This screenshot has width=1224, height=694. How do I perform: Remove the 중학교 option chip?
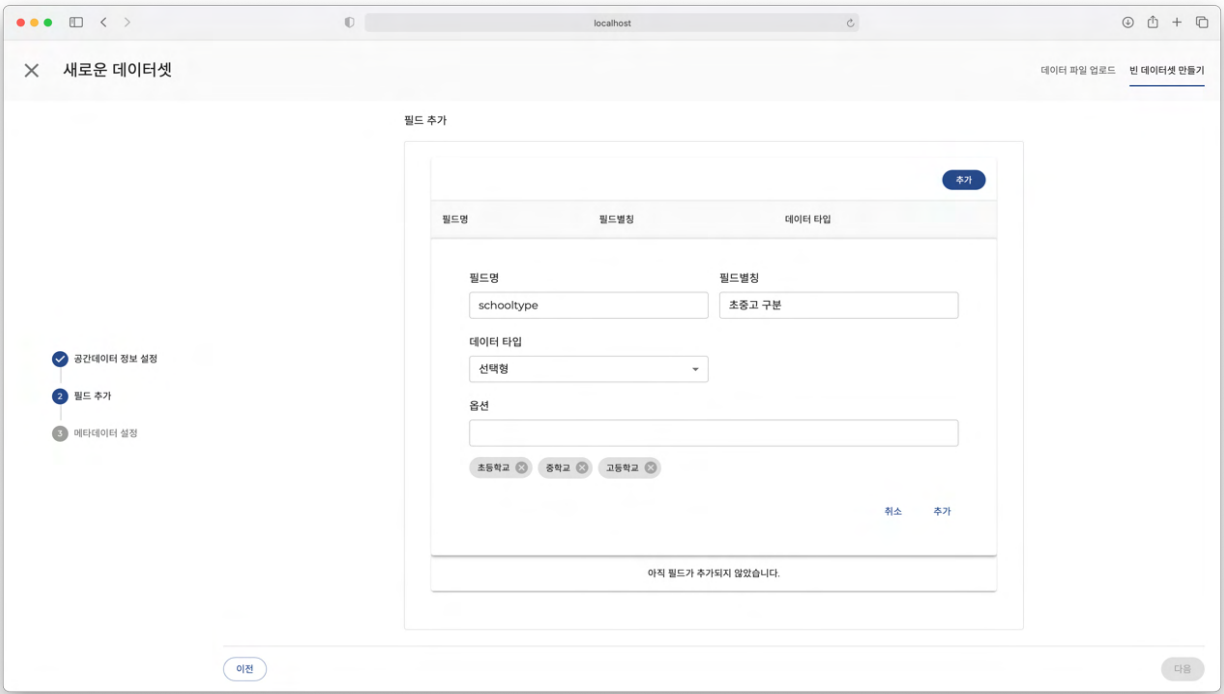582,468
